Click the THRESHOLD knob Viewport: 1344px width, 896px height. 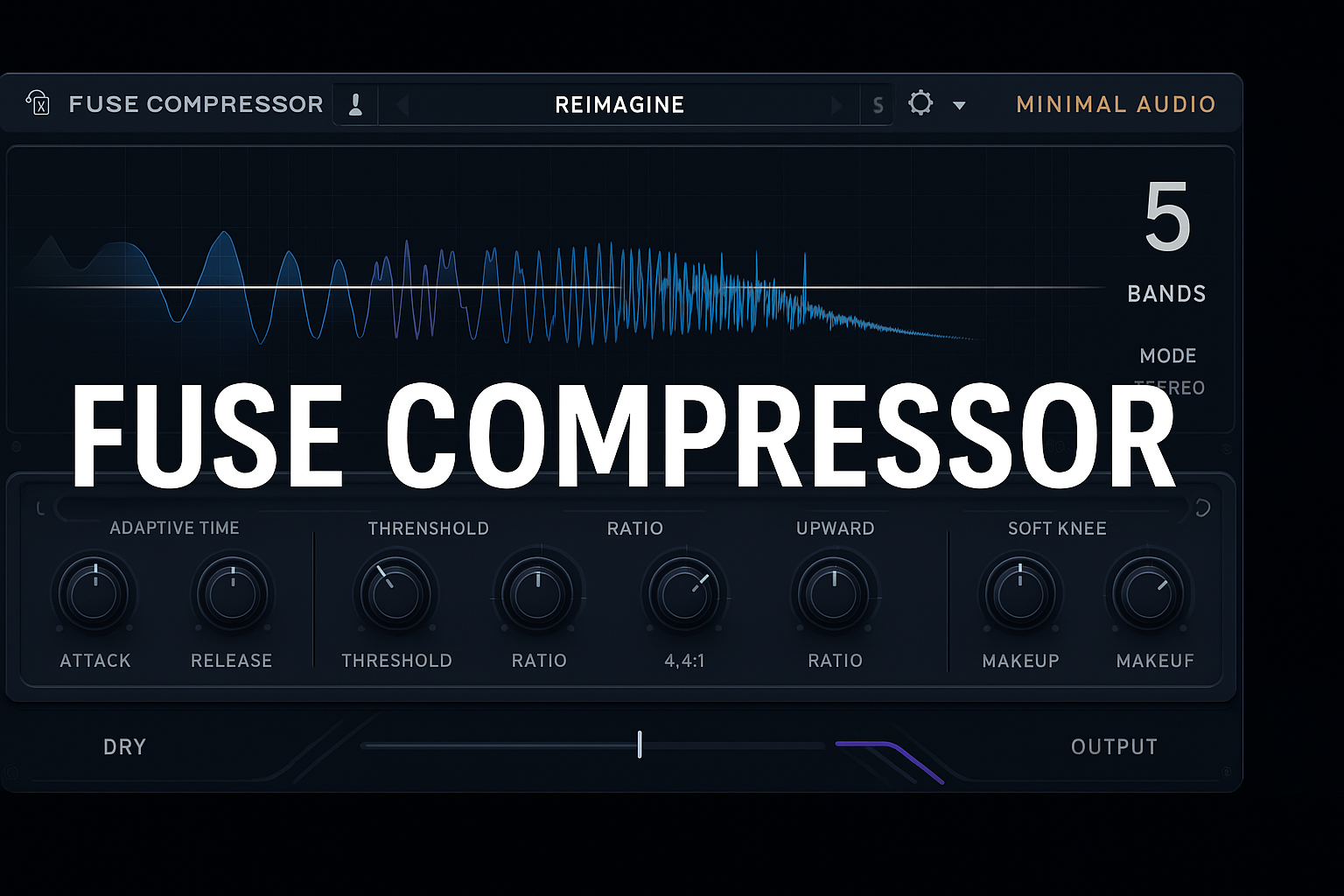(395, 594)
